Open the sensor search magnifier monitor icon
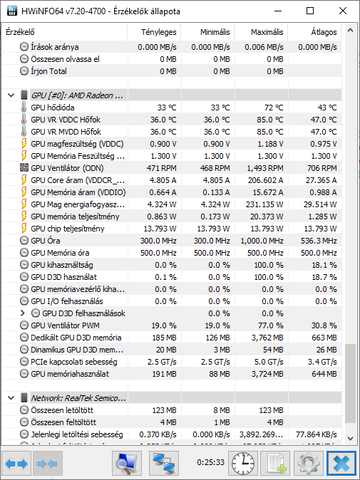The width and height of the screenshot is (360, 480). click(x=127, y=463)
